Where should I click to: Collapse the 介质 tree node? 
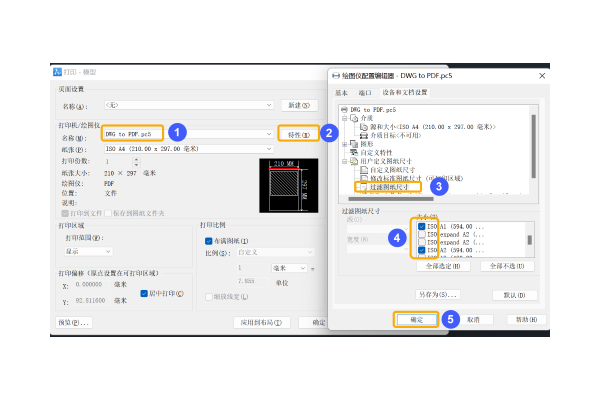pos(344,118)
